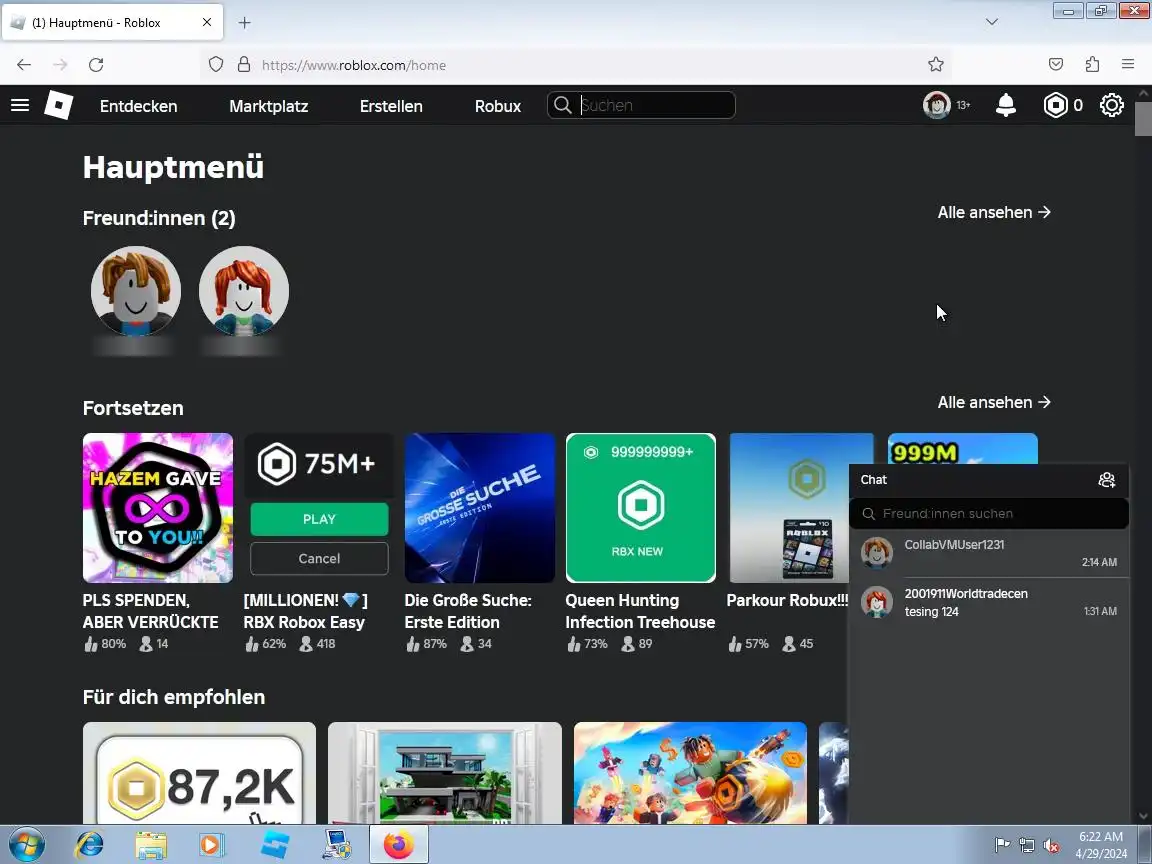Screen dimensions: 1152x864
Task: Click the green PLAY button
Action: click(x=319, y=519)
